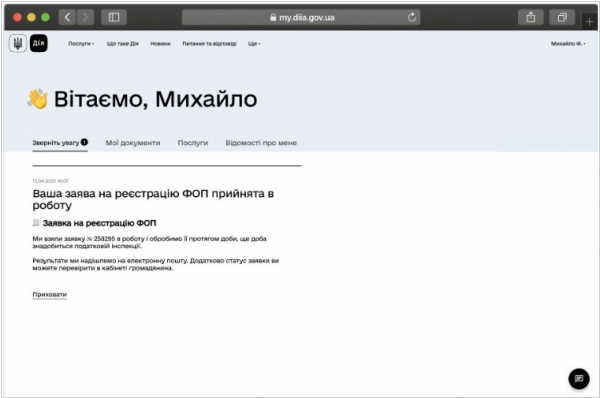Viewport: 600px width, 398px height.
Task: Open the chat support bubble icon
Action: (579, 378)
